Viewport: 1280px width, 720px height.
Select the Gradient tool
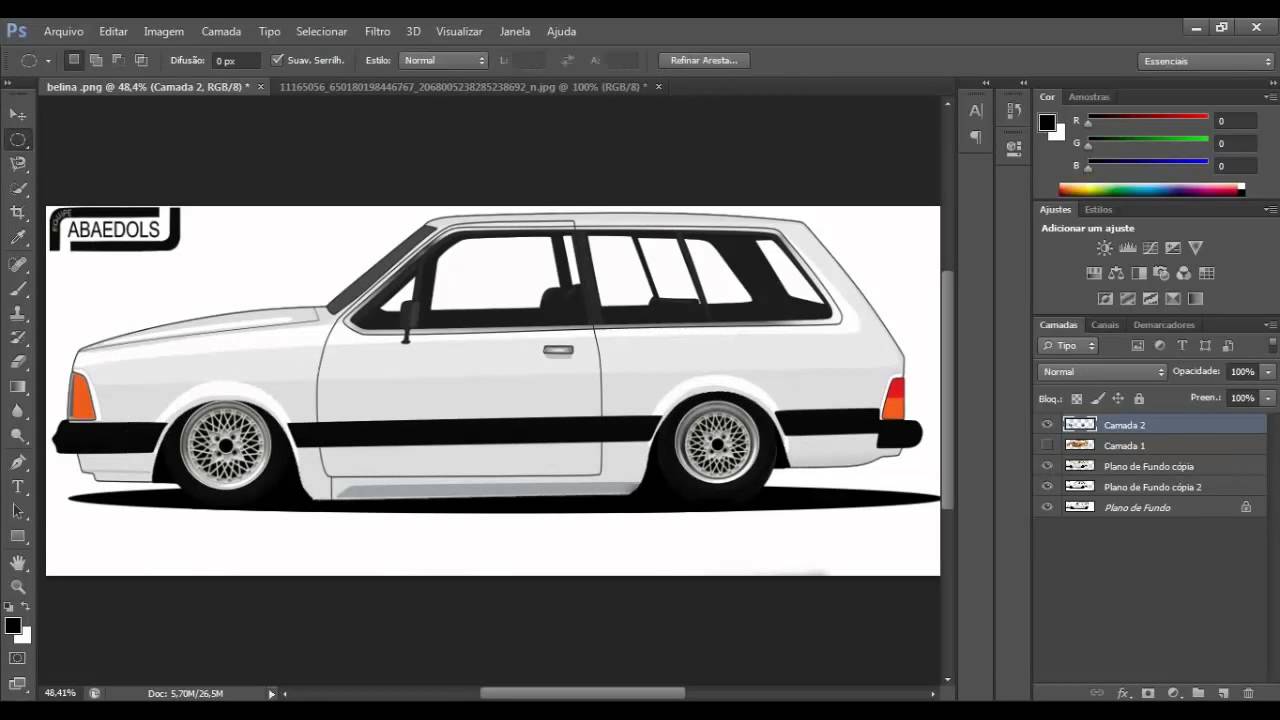click(18, 386)
